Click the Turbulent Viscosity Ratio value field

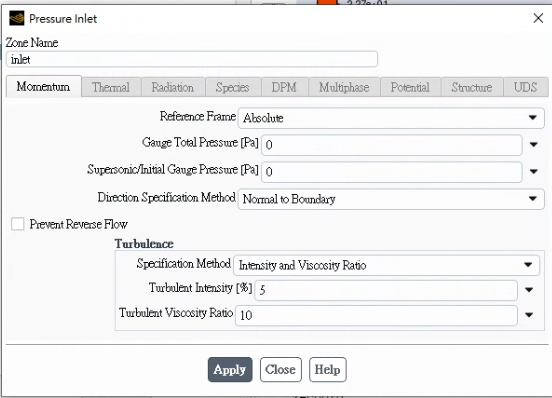point(376,315)
